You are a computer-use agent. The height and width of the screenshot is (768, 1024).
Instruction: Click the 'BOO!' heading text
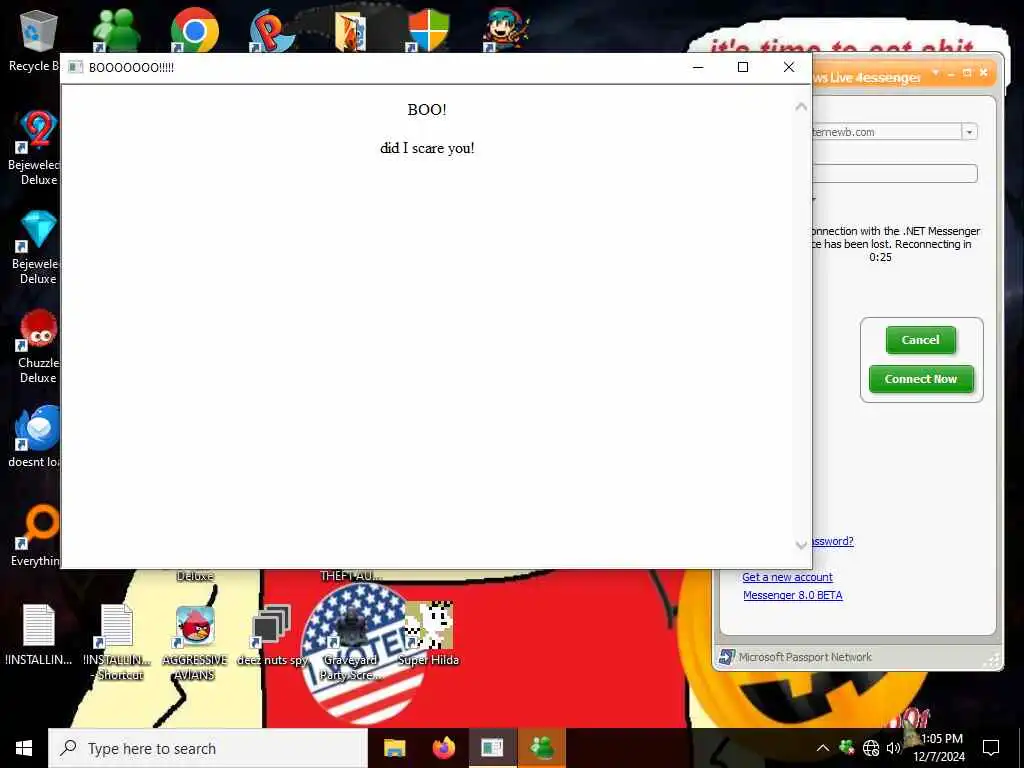(427, 110)
